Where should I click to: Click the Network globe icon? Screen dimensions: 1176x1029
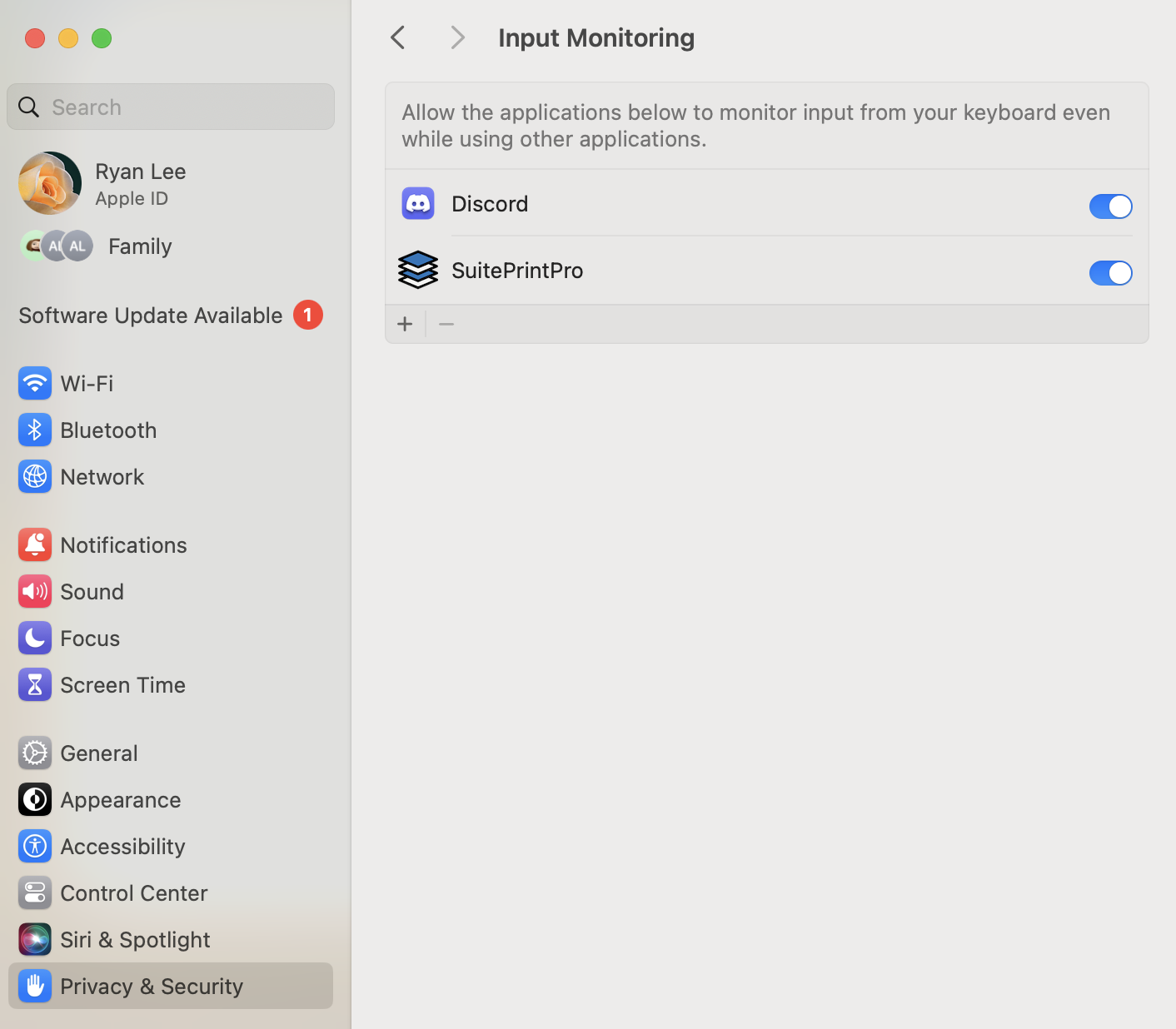pyautogui.click(x=35, y=476)
